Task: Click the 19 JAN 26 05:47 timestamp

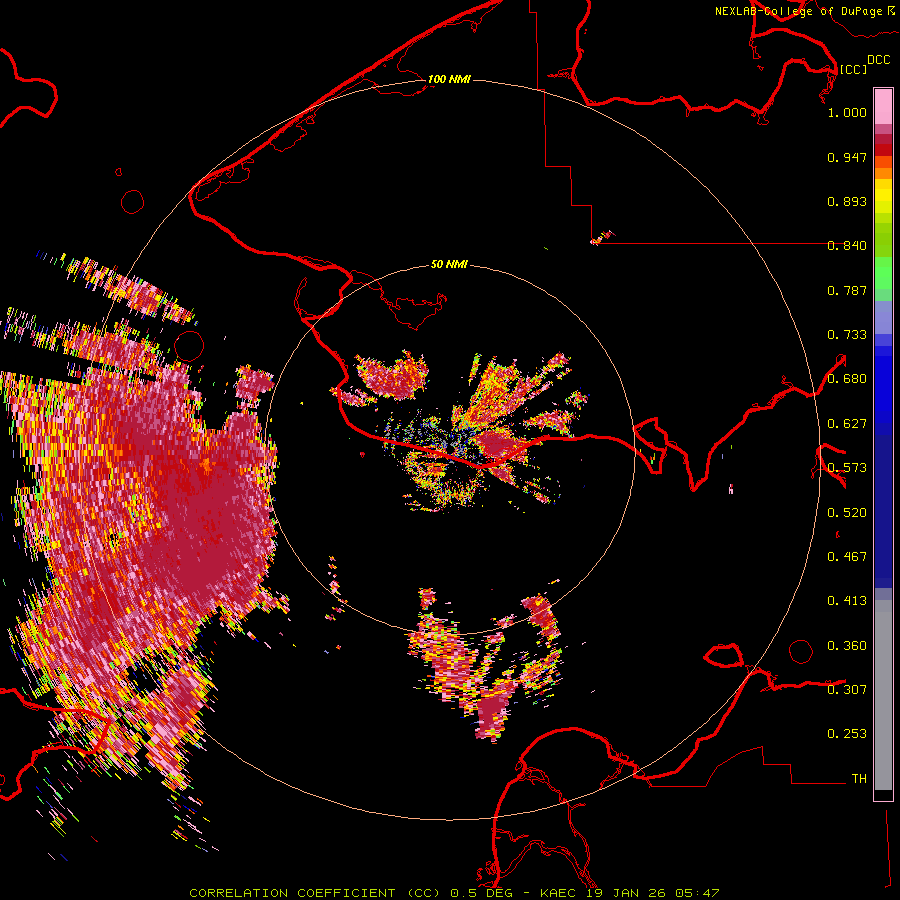Action: click(x=653, y=893)
